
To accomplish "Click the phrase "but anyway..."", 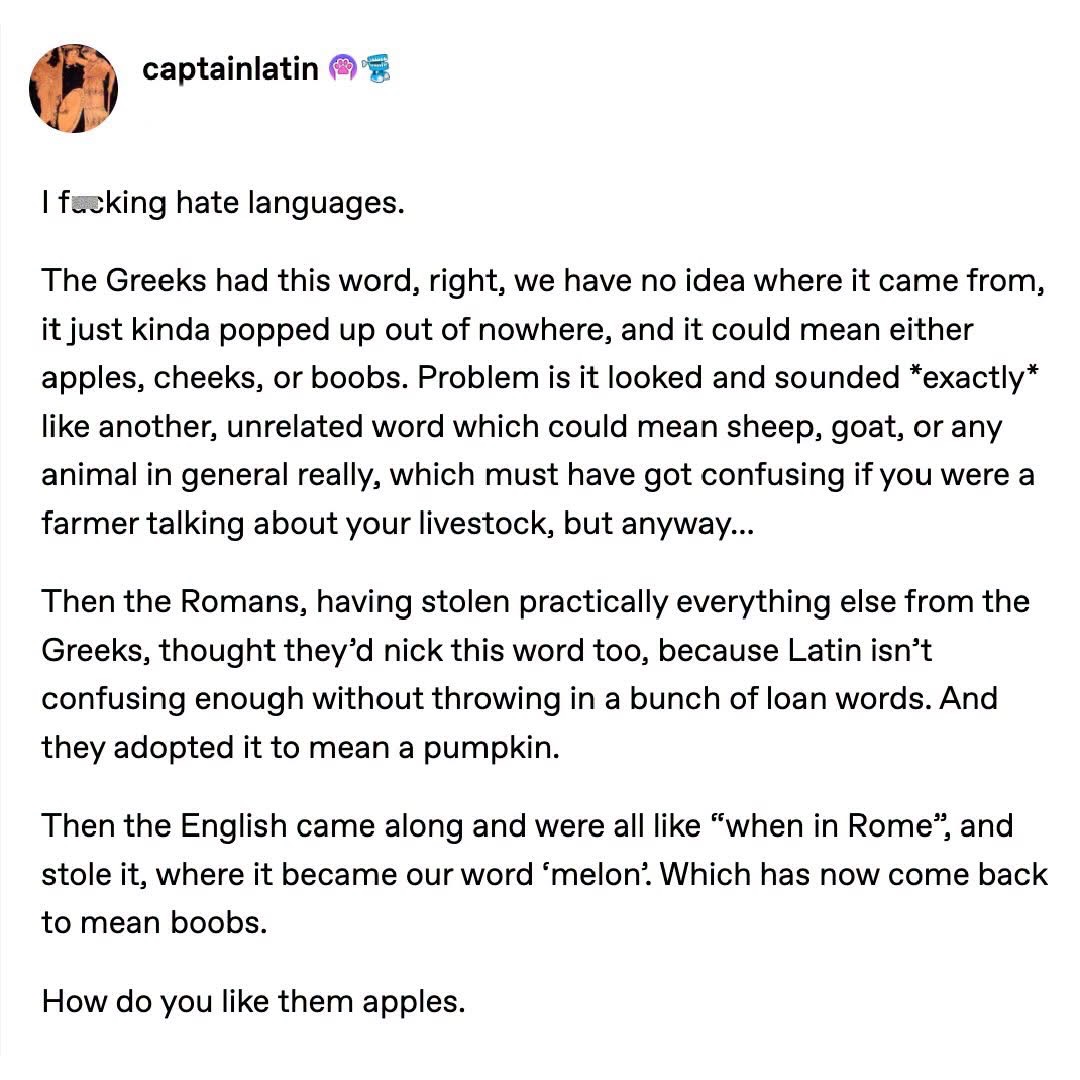I will pos(659,524).
